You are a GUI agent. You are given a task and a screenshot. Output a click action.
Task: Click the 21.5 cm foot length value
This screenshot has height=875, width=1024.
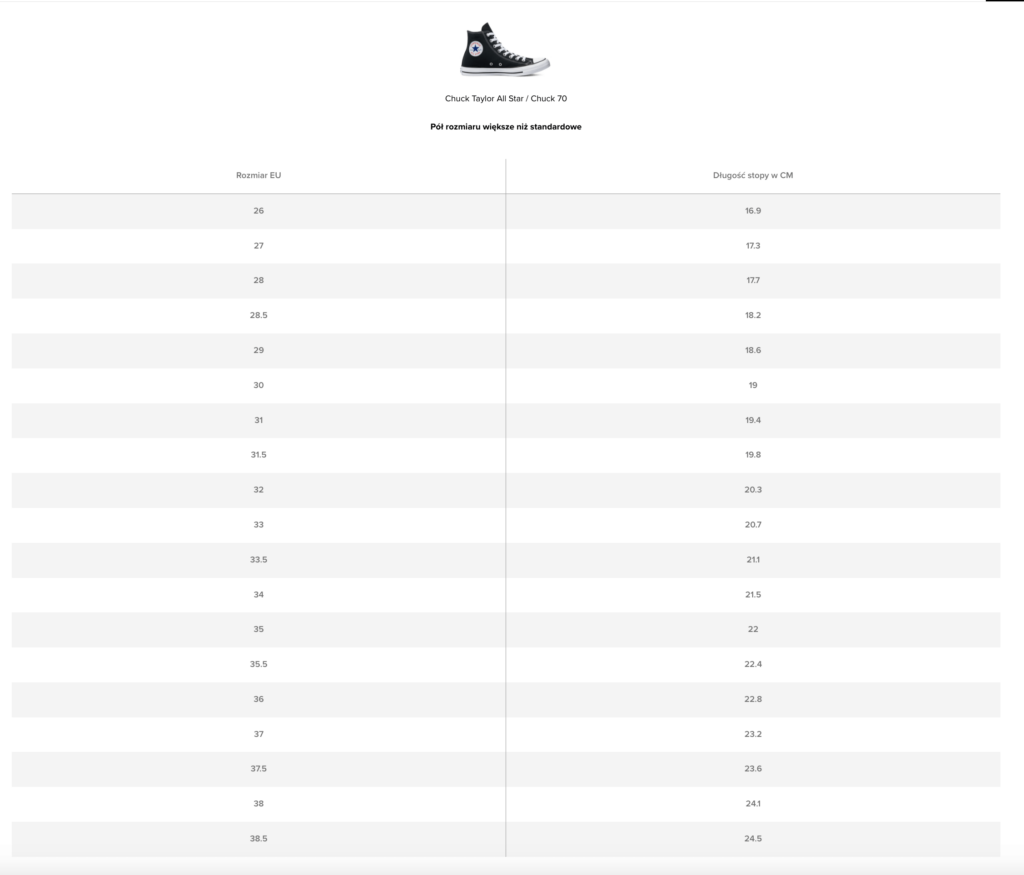click(753, 595)
